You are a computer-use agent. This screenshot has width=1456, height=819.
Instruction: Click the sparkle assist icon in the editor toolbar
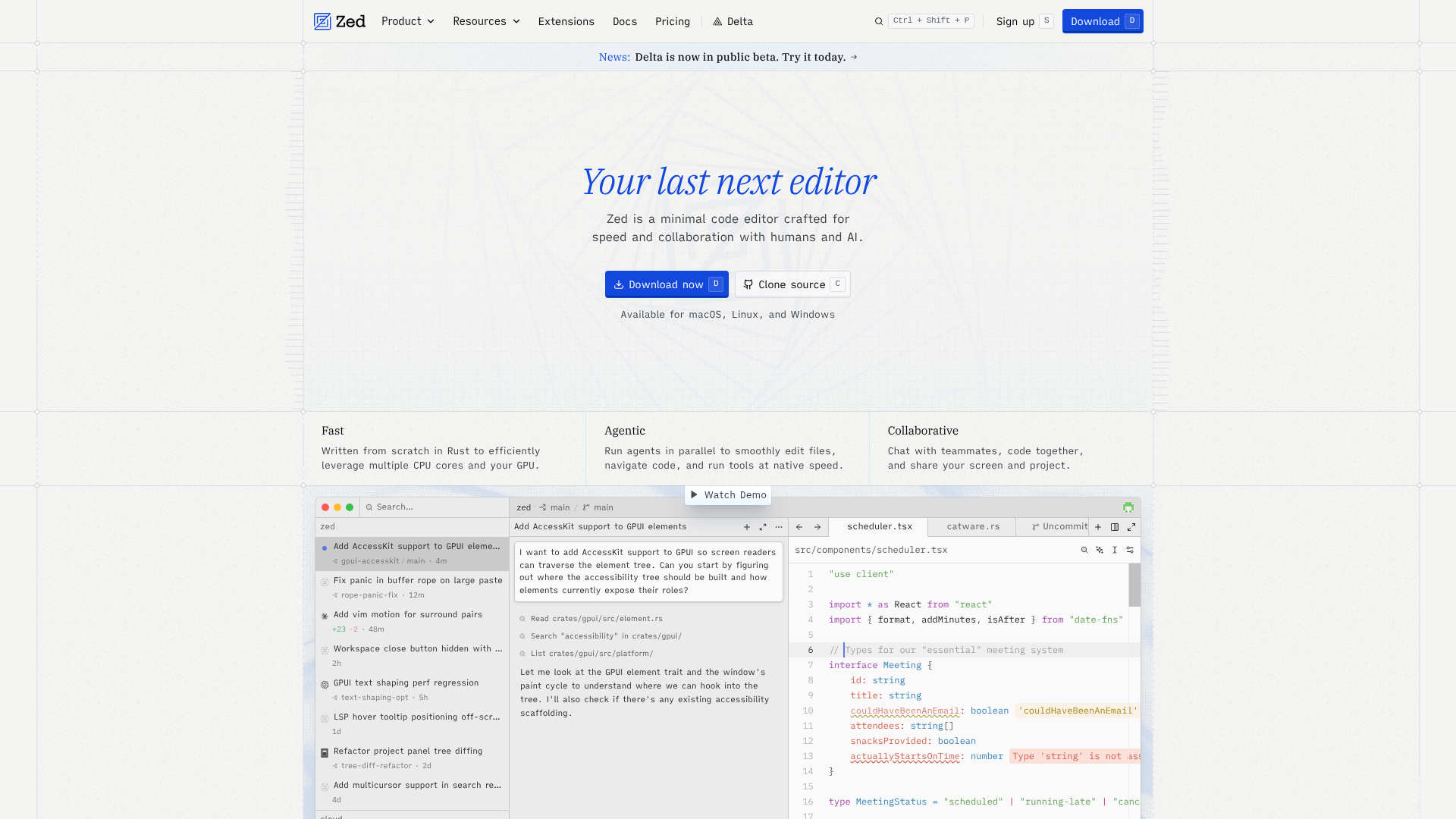tap(1100, 550)
